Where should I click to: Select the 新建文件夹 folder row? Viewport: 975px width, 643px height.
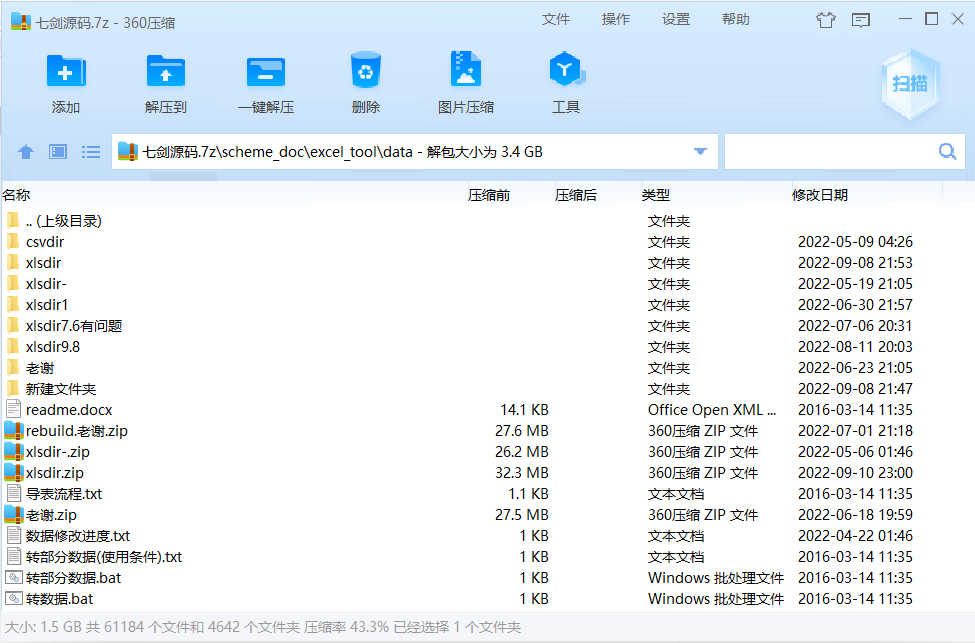tap(488, 389)
